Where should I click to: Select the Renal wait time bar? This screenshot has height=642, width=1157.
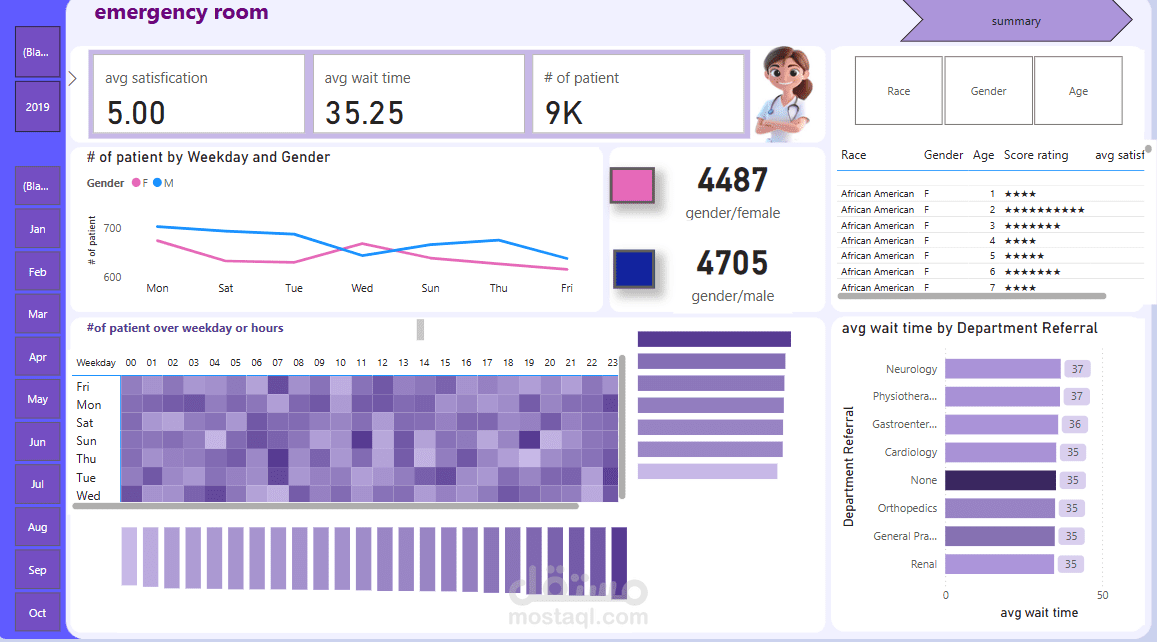pos(999,565)
